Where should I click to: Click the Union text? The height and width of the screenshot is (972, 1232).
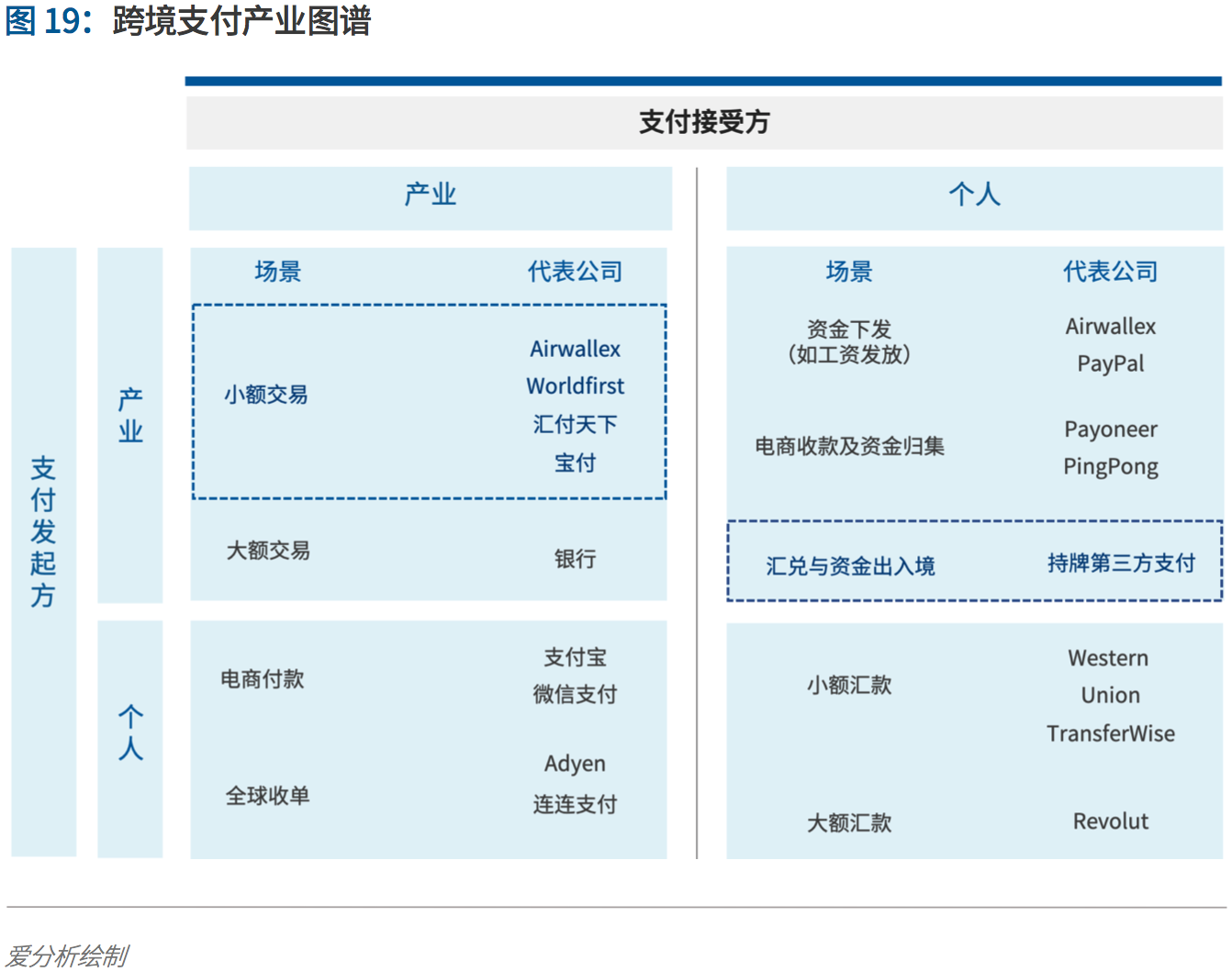click(1111, 696)
